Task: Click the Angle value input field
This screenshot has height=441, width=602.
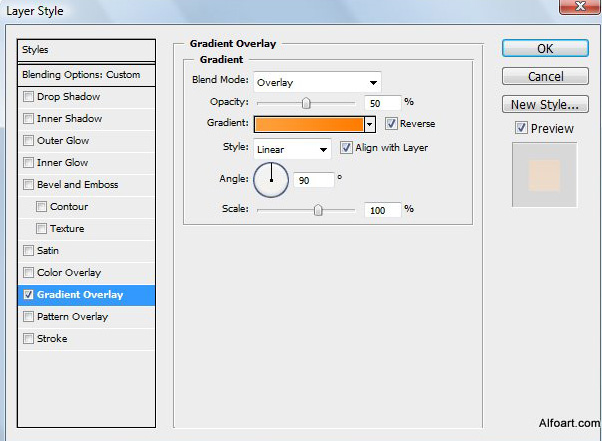Action: 313,180
